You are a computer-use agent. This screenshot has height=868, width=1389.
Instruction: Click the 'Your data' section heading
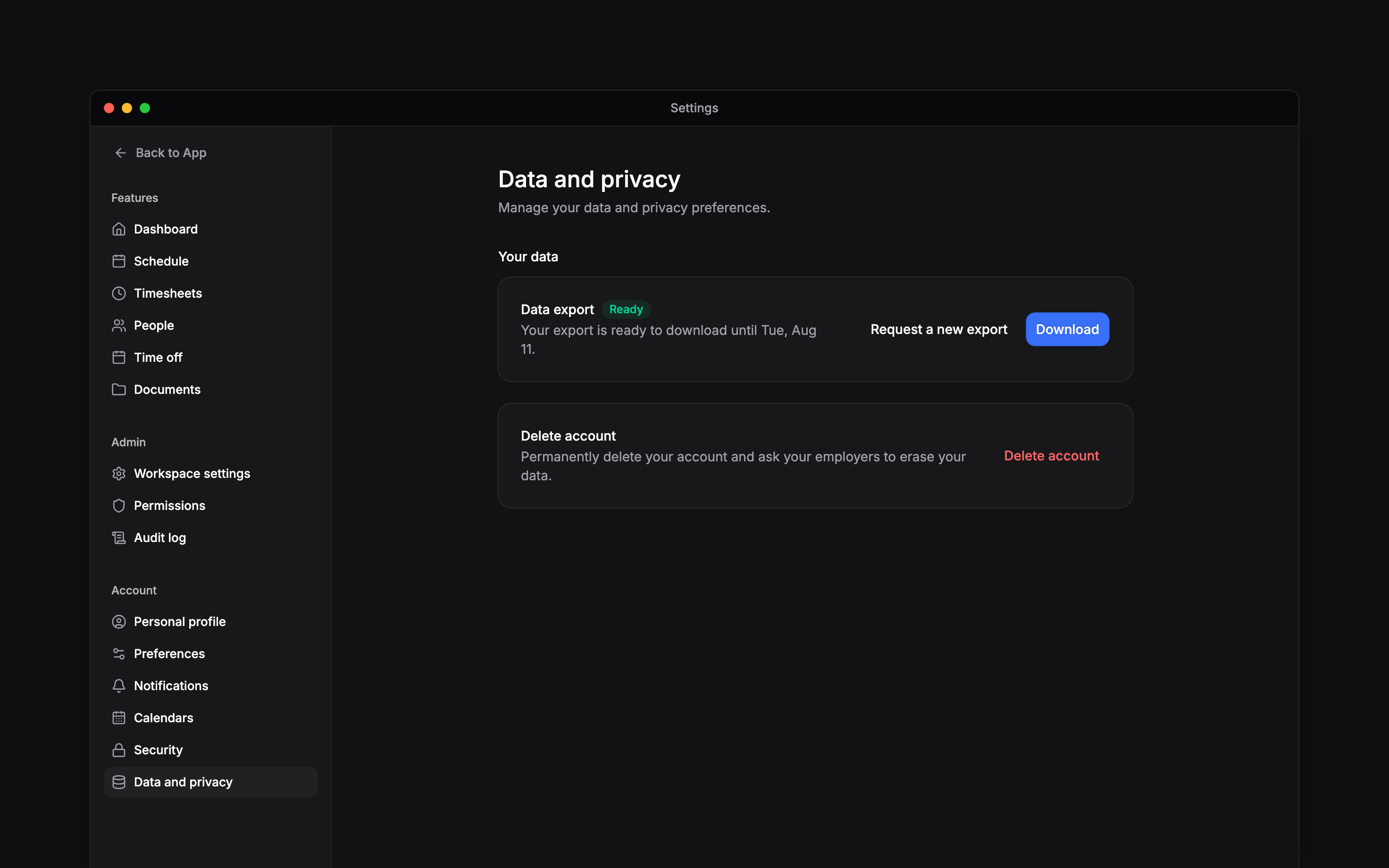pyautogui.click(x=528, y=257)
